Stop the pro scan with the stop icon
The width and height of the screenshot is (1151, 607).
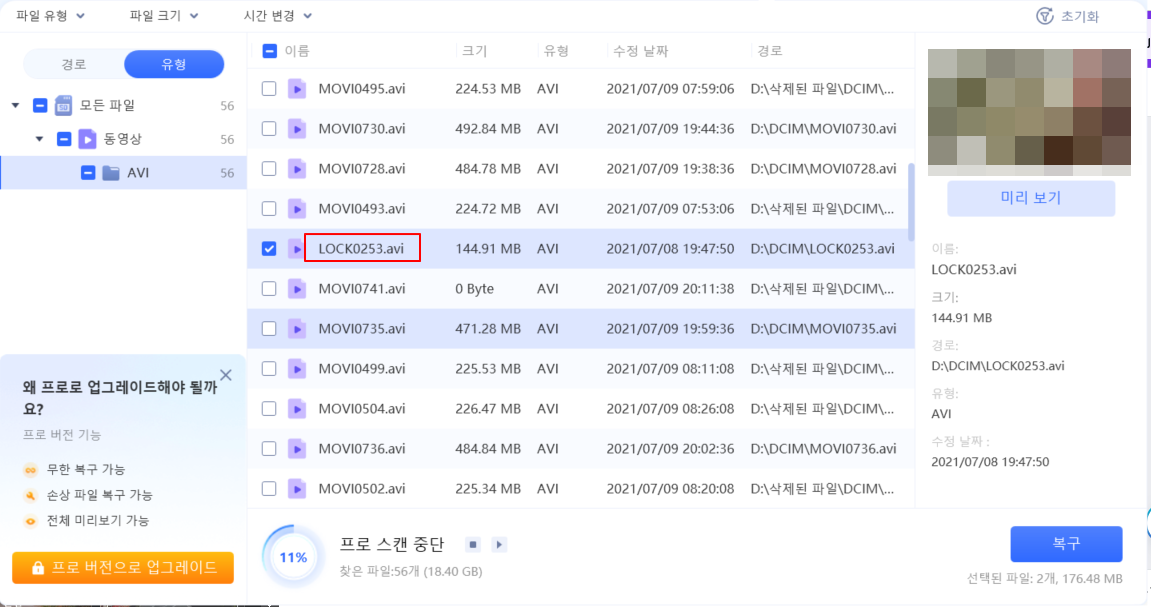click(x=473, y=545)
